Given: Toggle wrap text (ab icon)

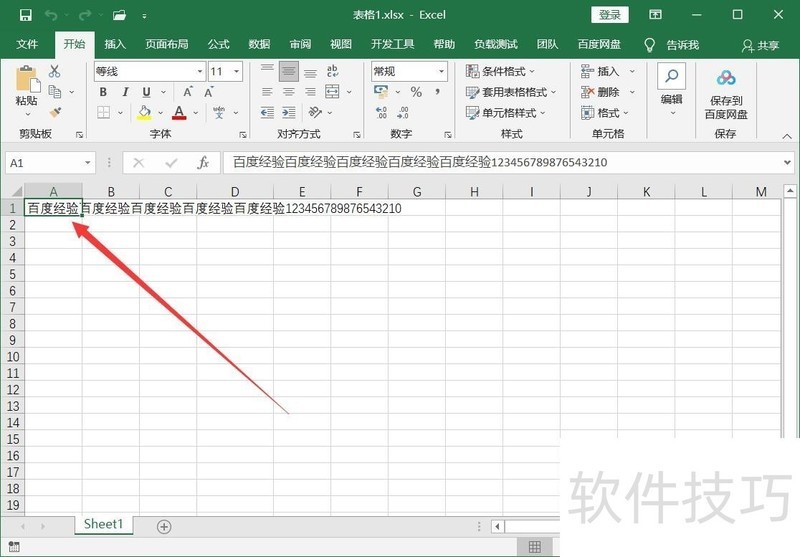Looking at the screenshot, I should pos(332,71).
